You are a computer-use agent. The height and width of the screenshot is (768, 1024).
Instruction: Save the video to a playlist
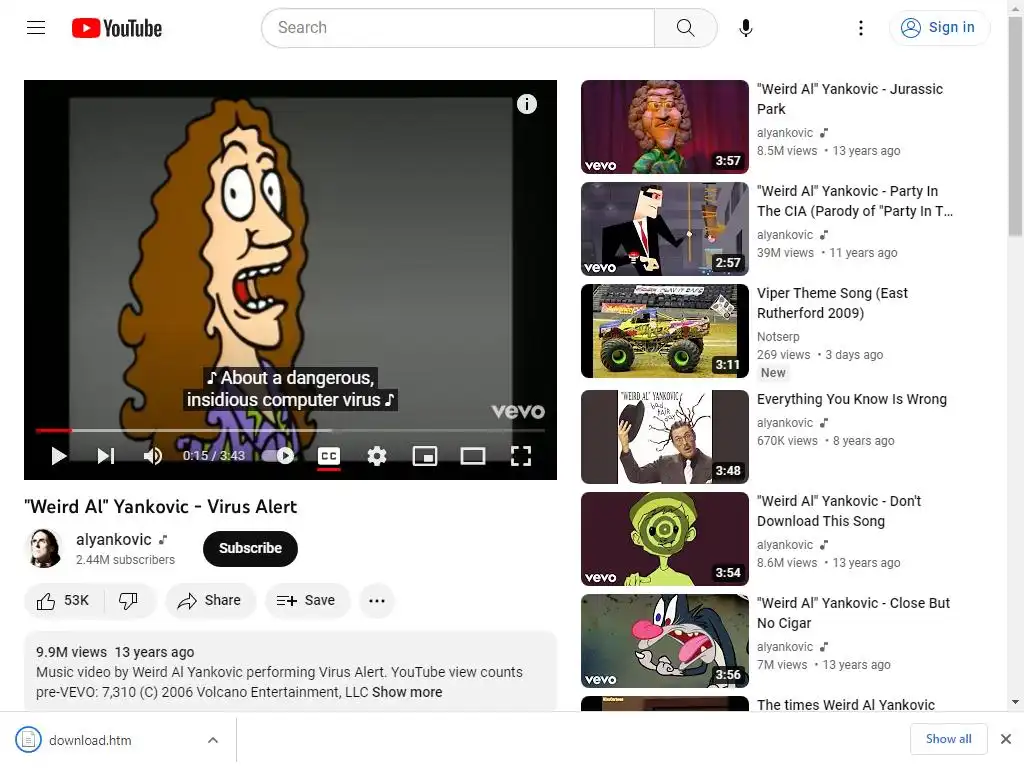pyautogui.click(x=307, y=601)
